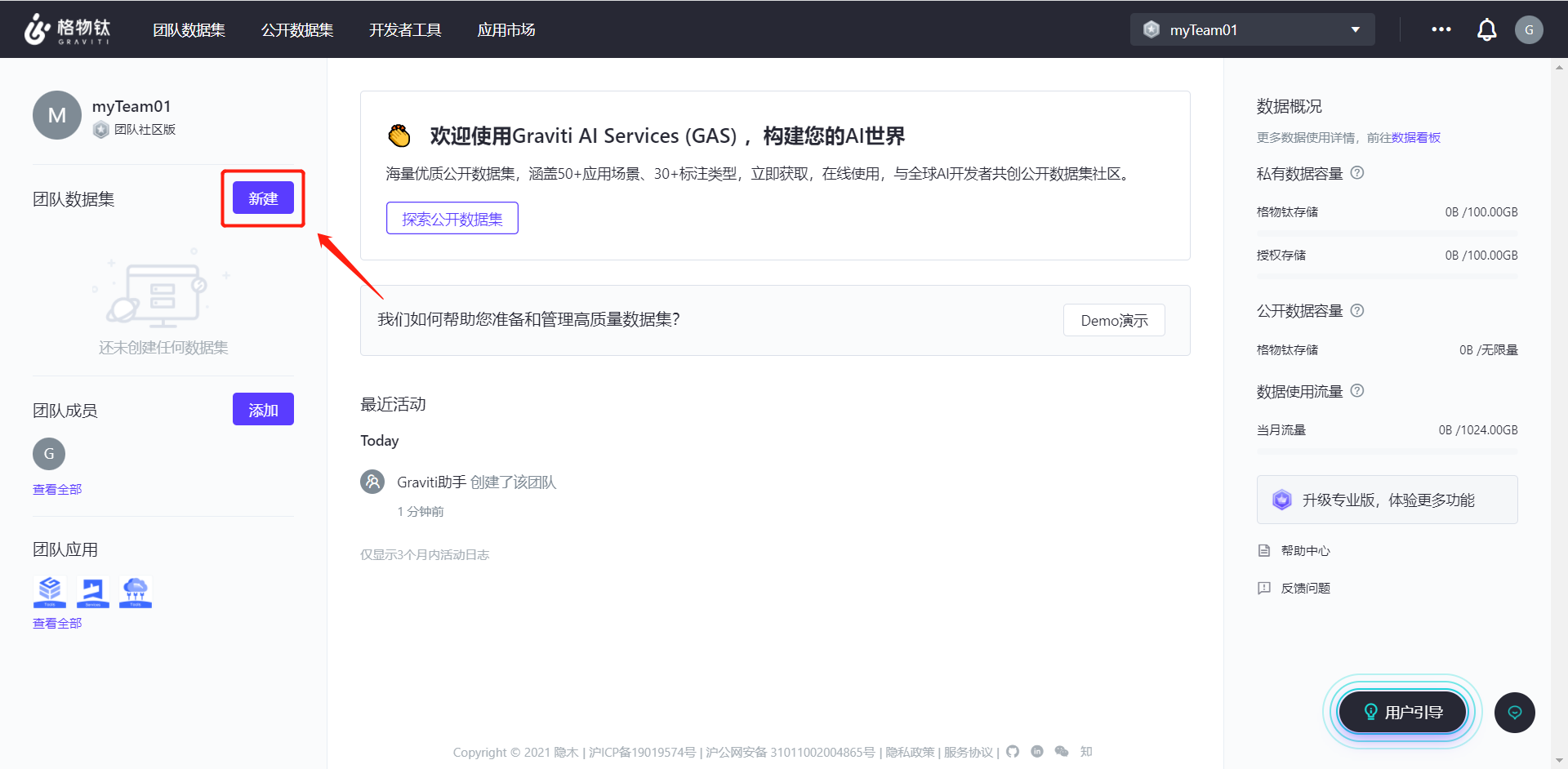Open the 服务协议 footer link

tap(969, 752)
